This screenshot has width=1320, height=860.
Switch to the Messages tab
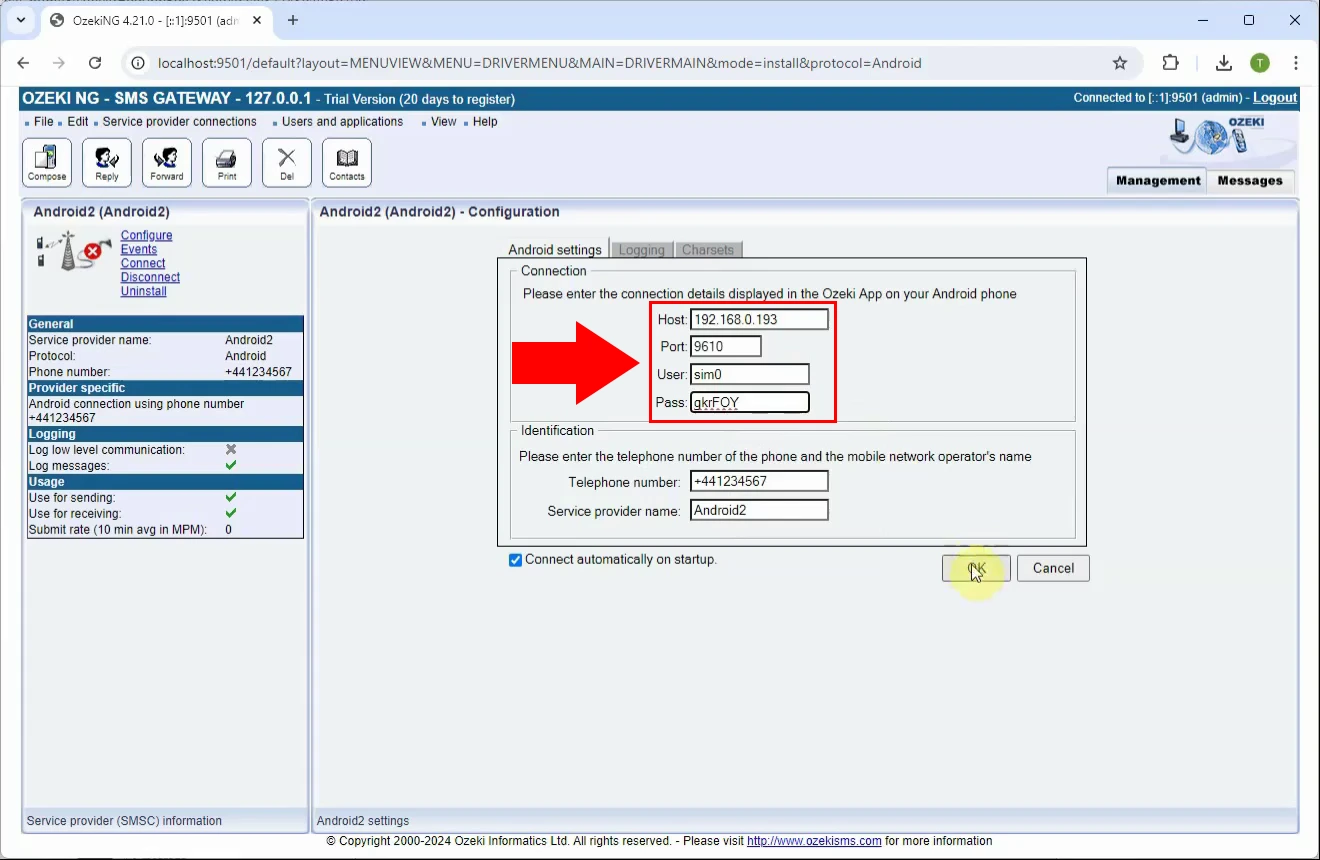coord(1250,181)
